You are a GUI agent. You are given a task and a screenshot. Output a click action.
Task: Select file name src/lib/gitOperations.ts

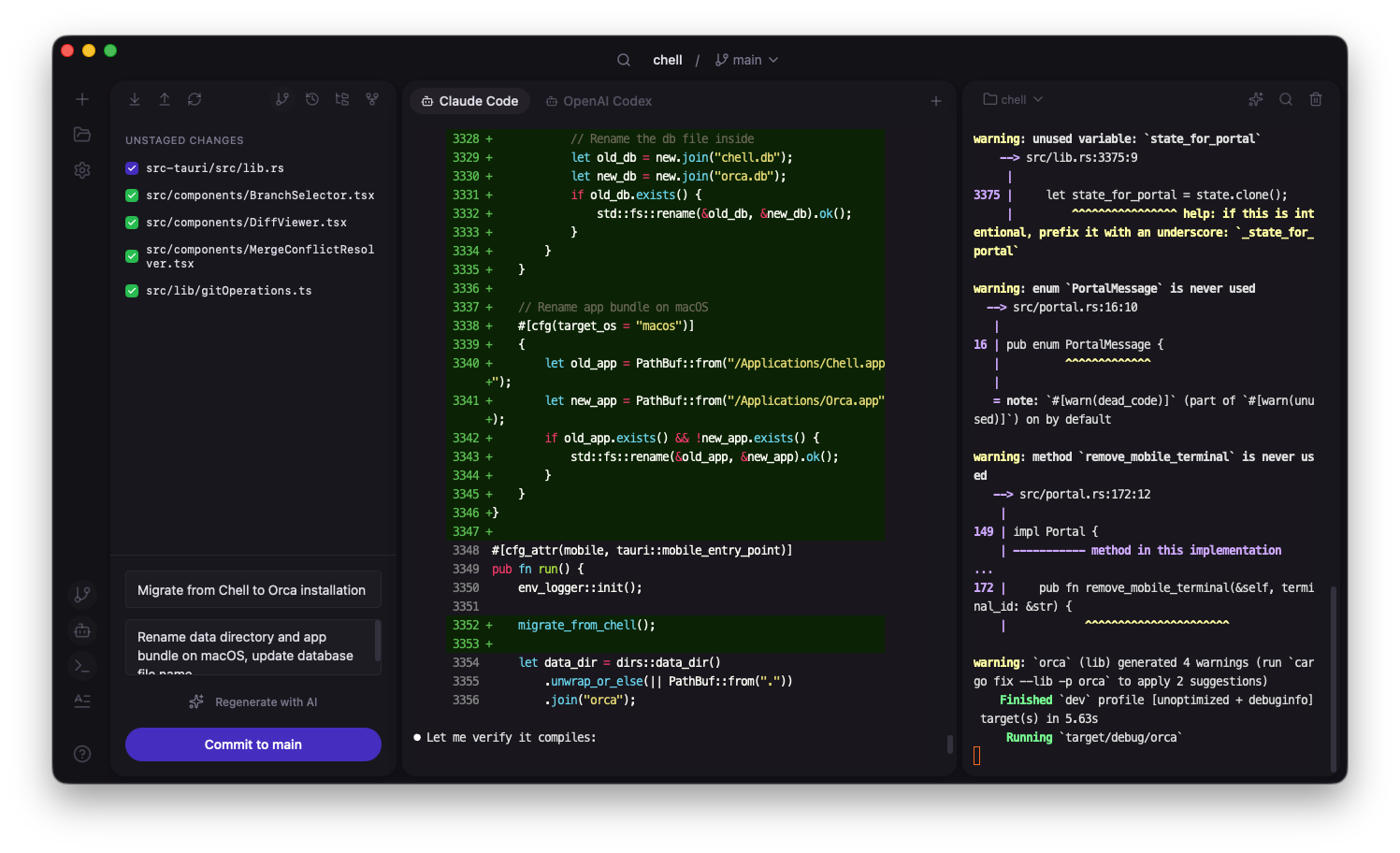229,291
